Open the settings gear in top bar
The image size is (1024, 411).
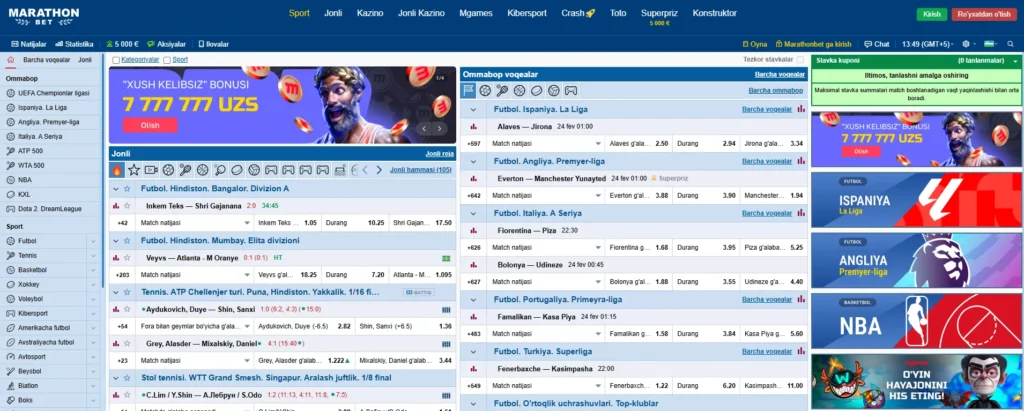tap(966, 44)
